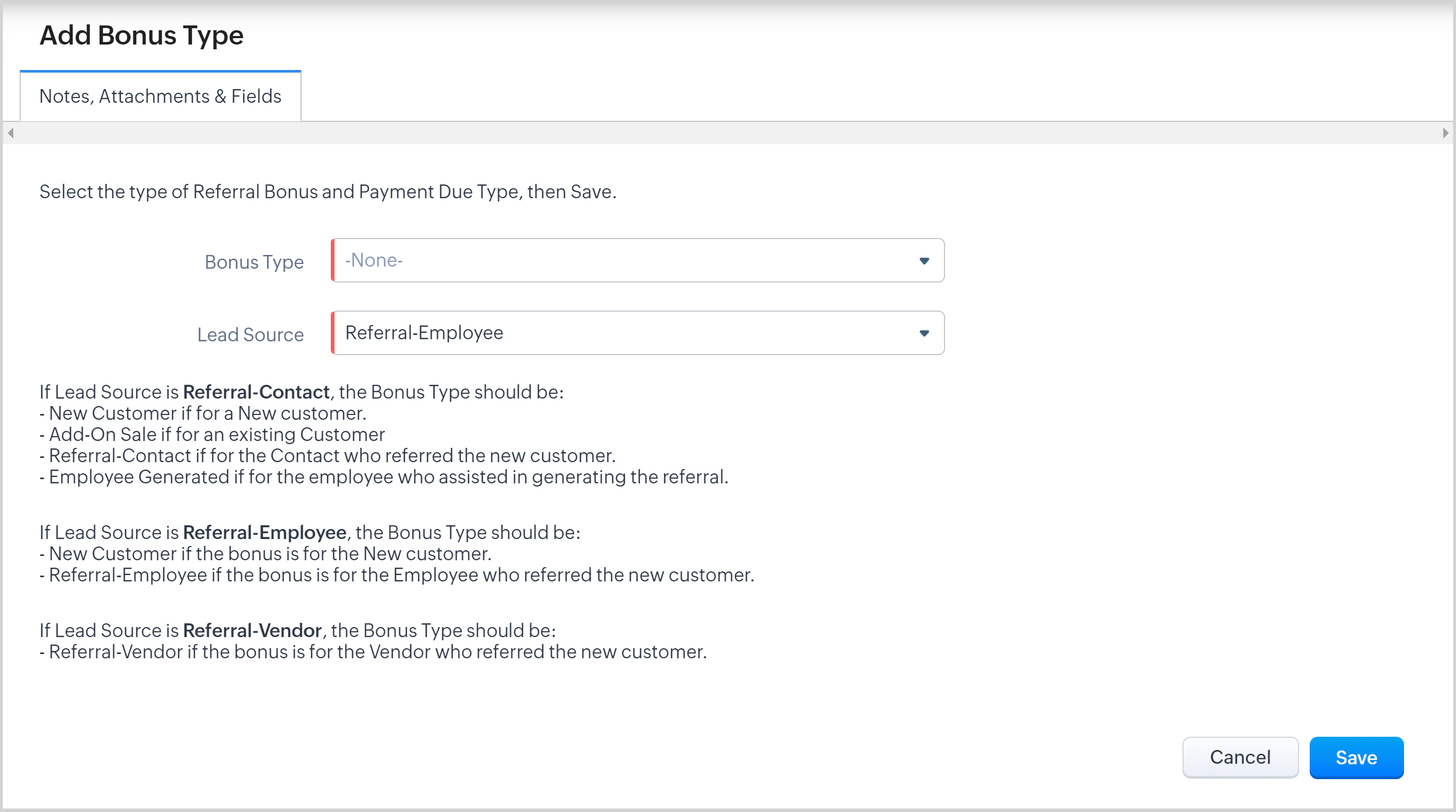Image resolution: width=1456 pixels, height=812 pixels.
Task: Click the Add Bonus Type heading
Action: coord(142,35)
